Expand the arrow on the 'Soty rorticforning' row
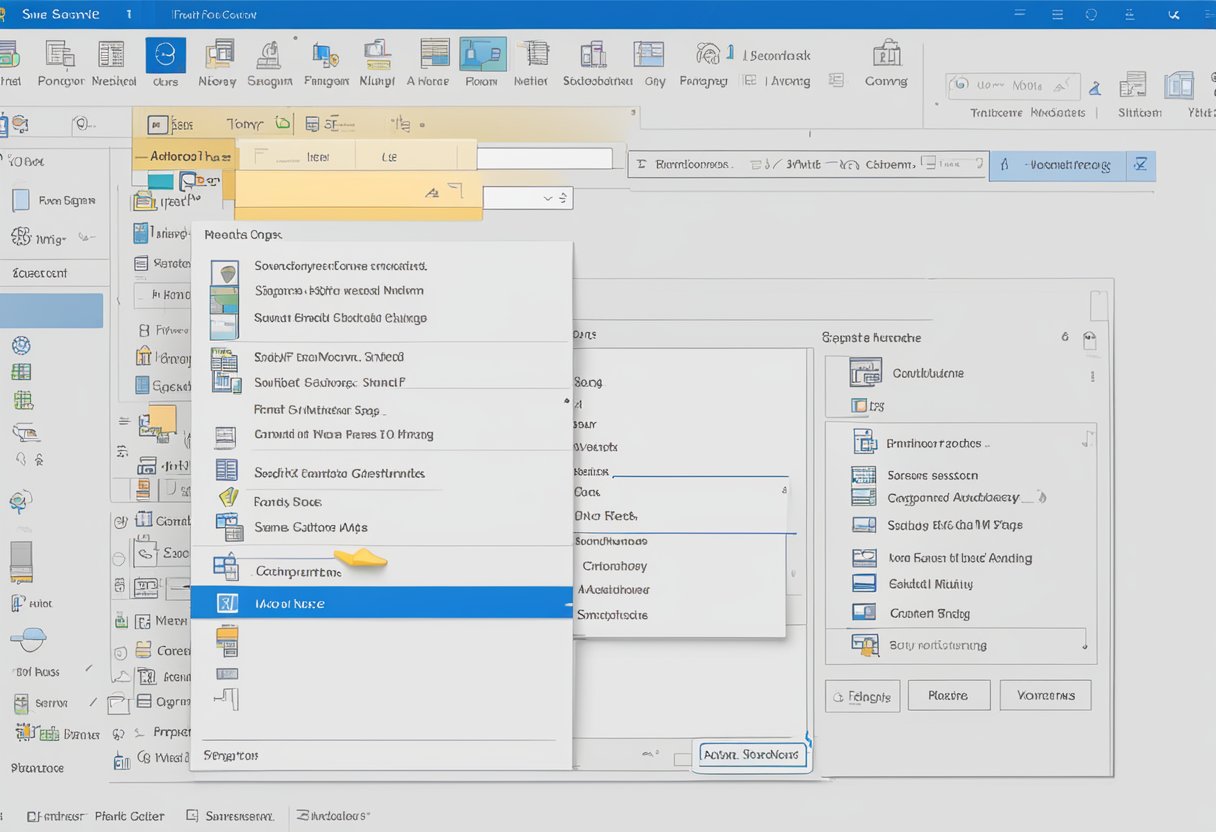Screen dimensions: 1216x832 pos(1085,647)
